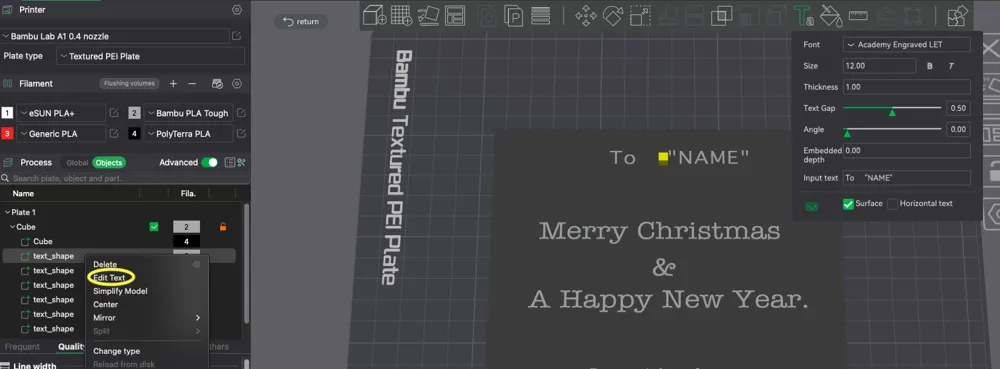
Task: Choose Simplify Model from the context menu
Action: [121, 291]
